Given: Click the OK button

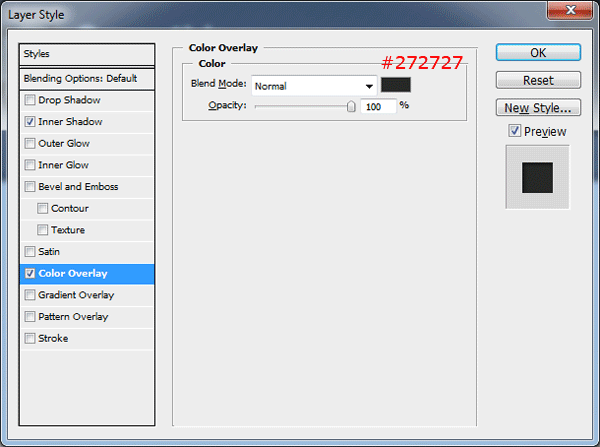Looking at the screenshot, I should pyautogui.click(x=538, y=52).
